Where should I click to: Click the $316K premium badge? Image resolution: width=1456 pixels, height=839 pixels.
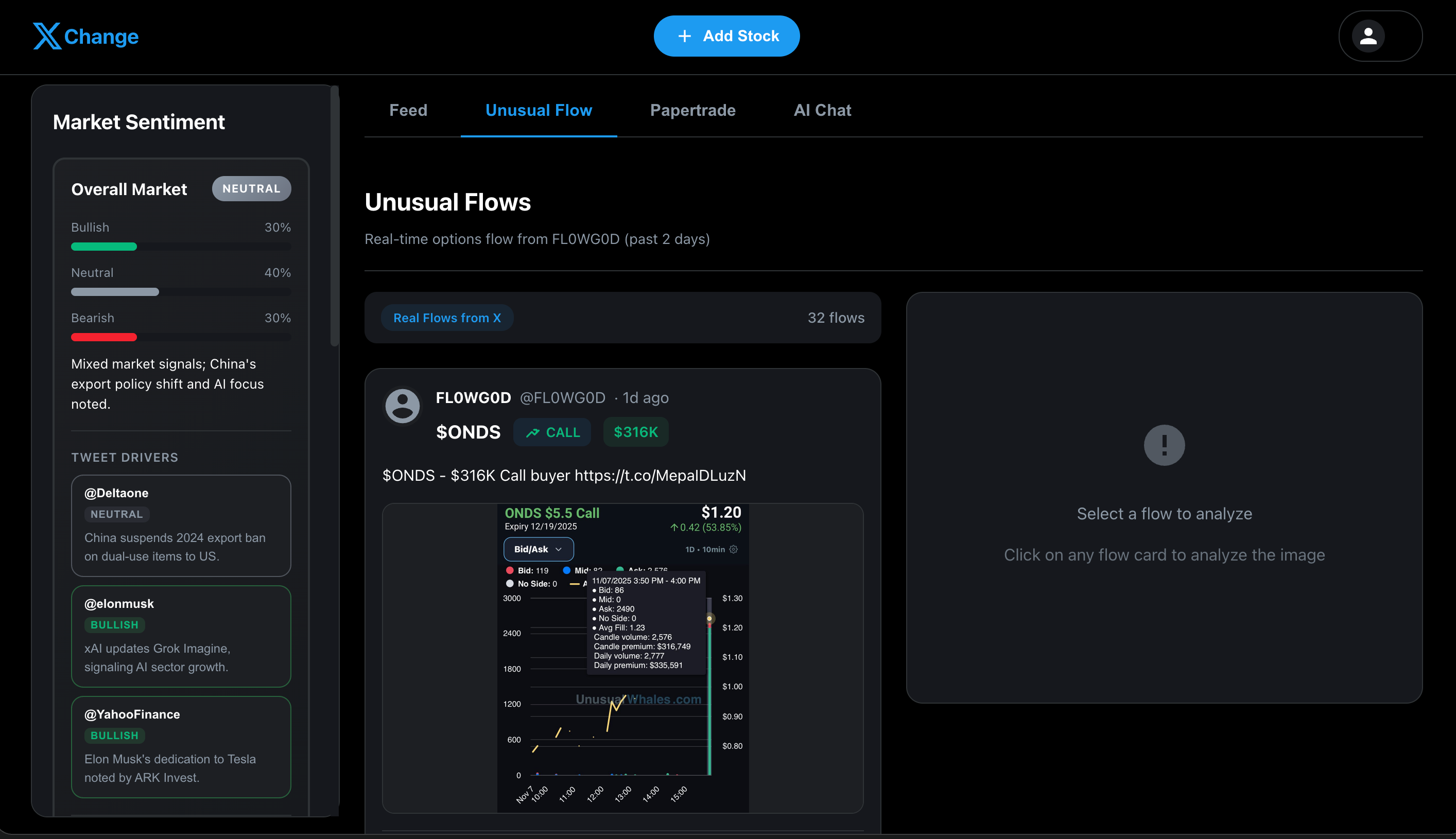tap(635, 432)
